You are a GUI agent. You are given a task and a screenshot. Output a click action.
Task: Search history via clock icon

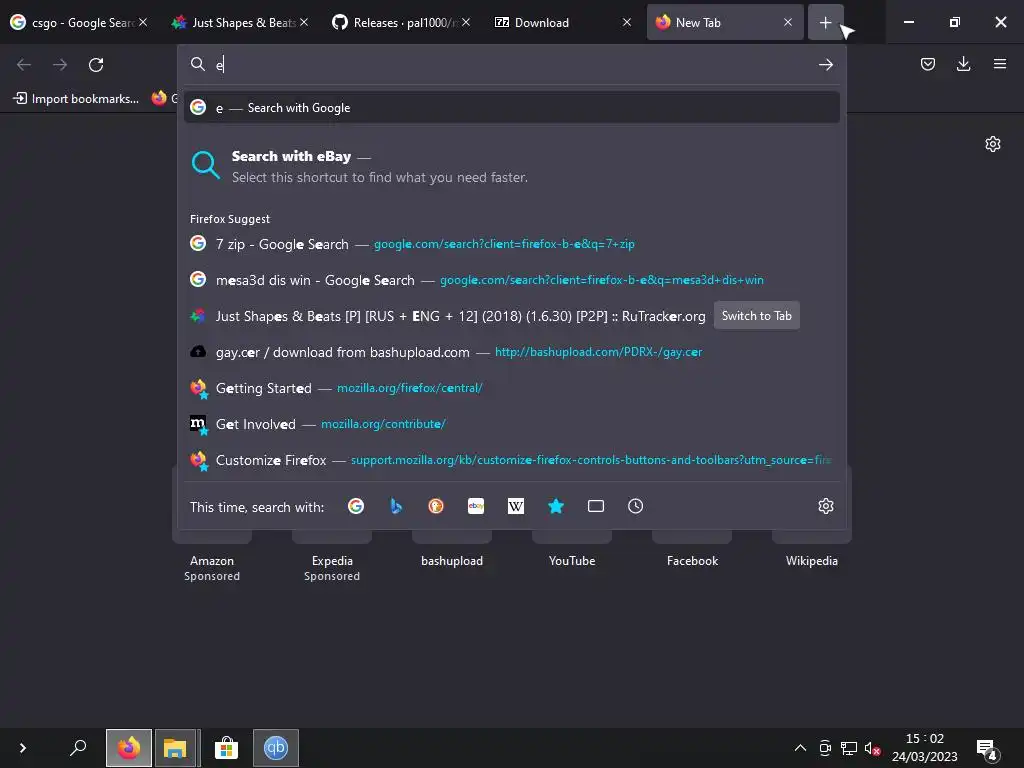tap(635, 506)
